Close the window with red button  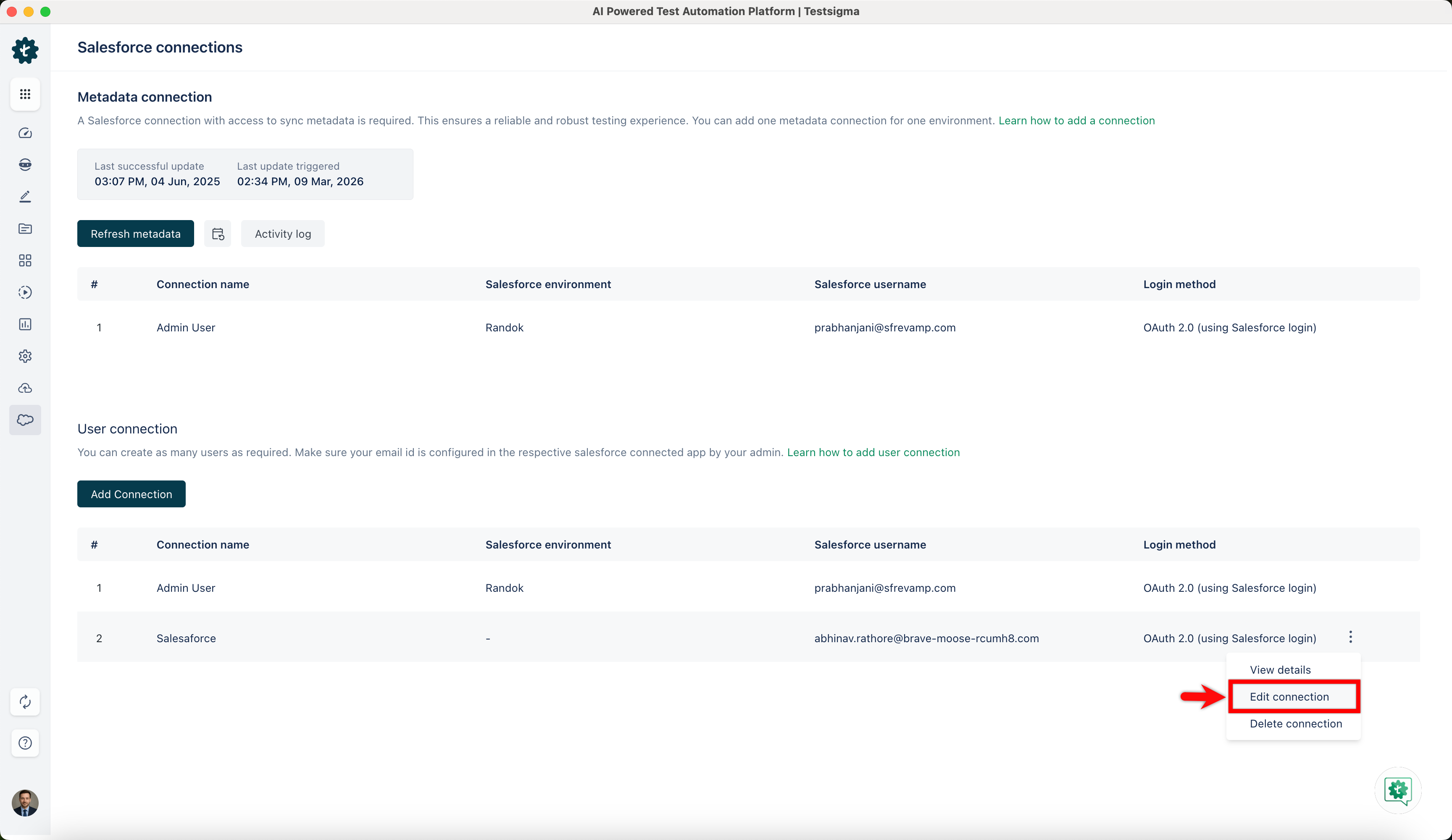point(11,11)
